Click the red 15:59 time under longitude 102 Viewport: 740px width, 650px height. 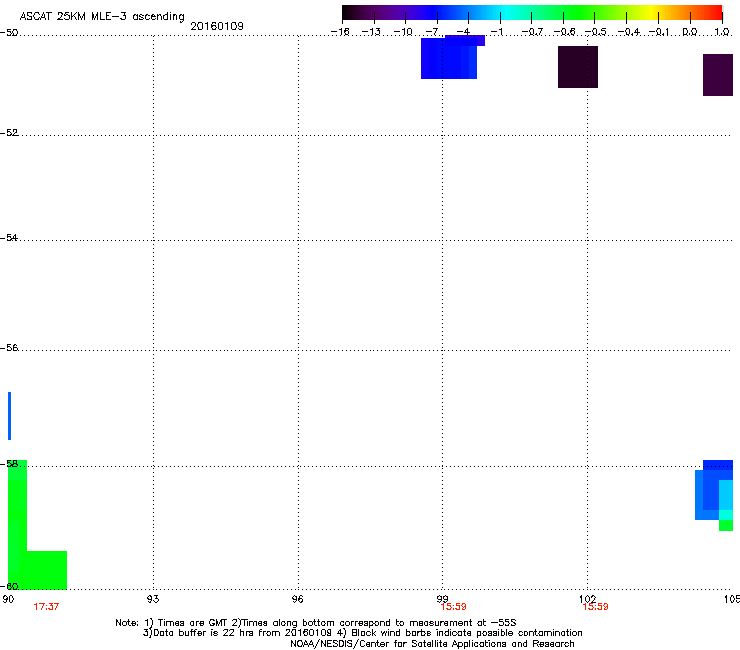(596, 607)
